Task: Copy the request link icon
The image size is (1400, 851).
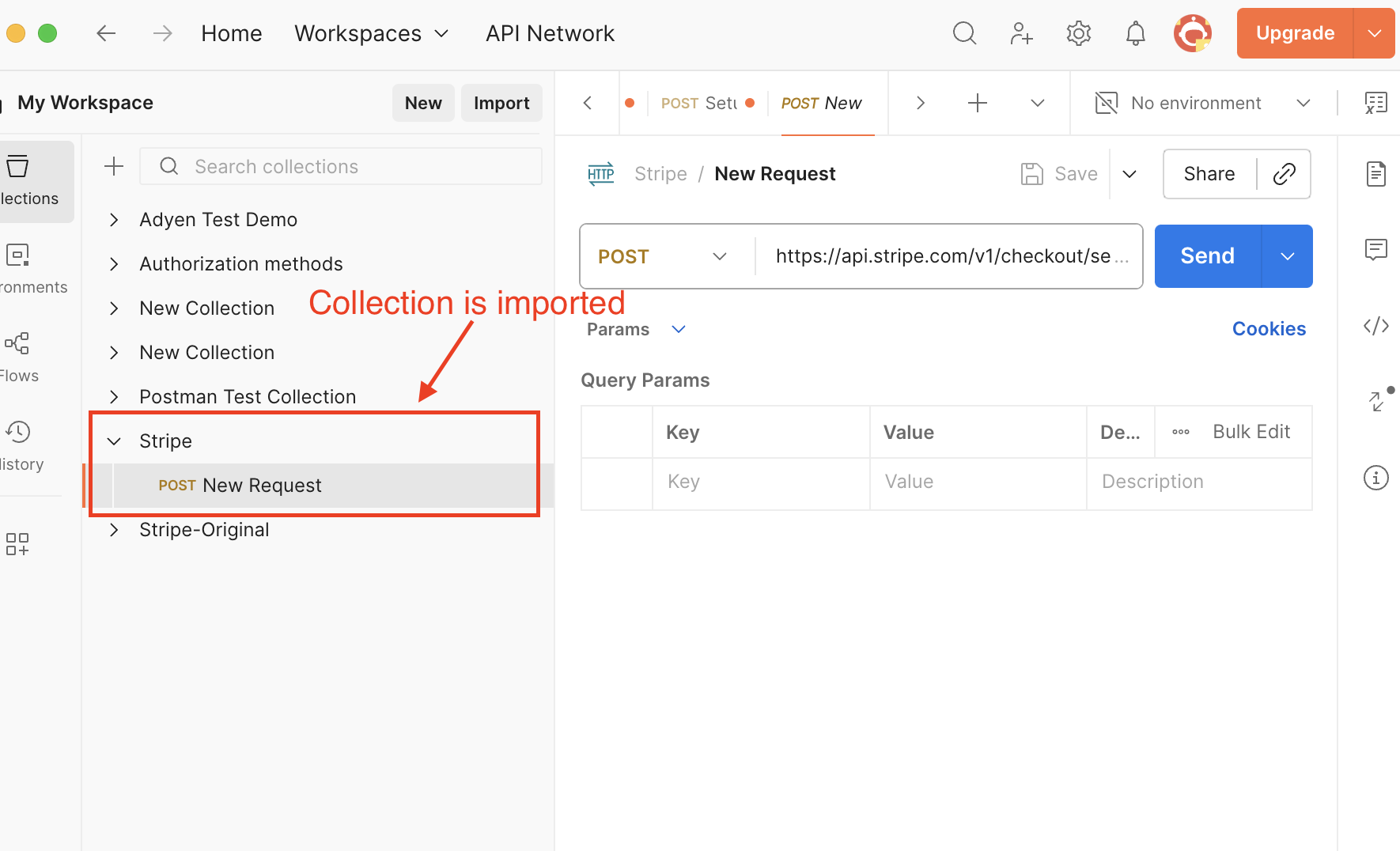Action: (1285, 174)
